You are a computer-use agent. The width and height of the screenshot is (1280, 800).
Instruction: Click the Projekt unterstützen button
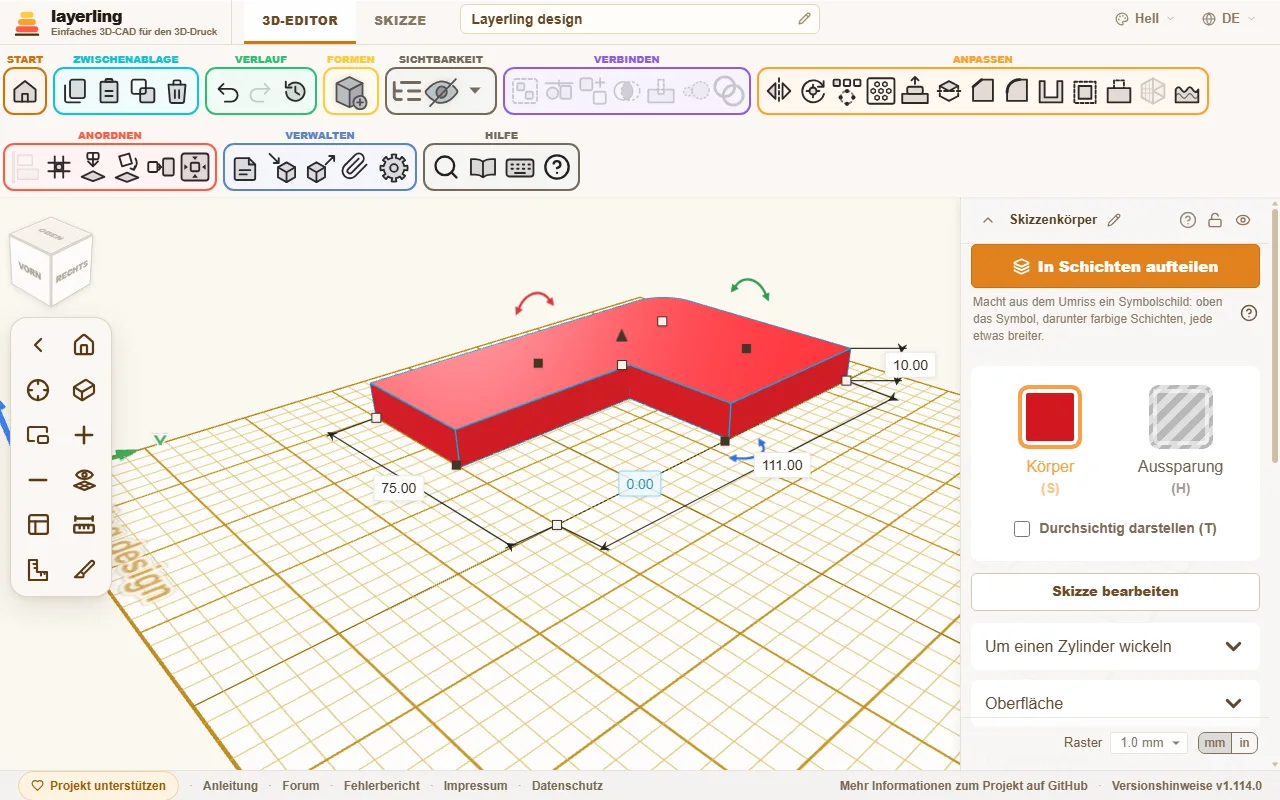click(x=99, y=786)
